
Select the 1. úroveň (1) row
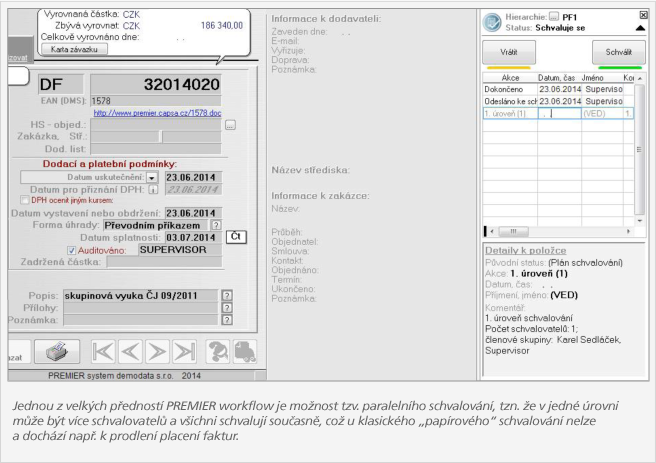click(x=559, y=113)
